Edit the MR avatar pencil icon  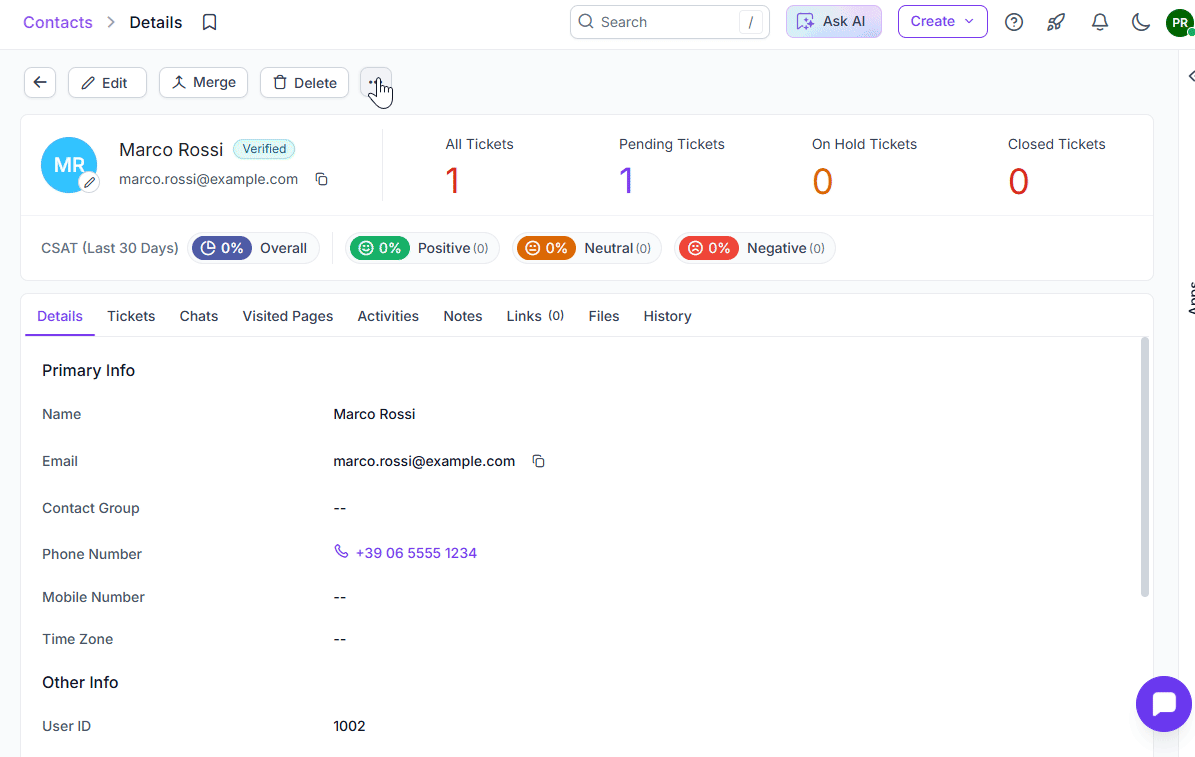point(90,182)
